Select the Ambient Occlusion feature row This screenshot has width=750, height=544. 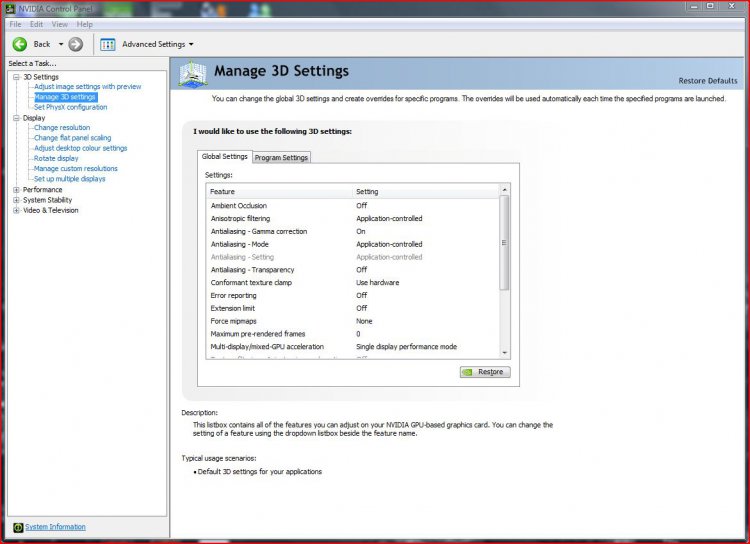coord(353,206)
